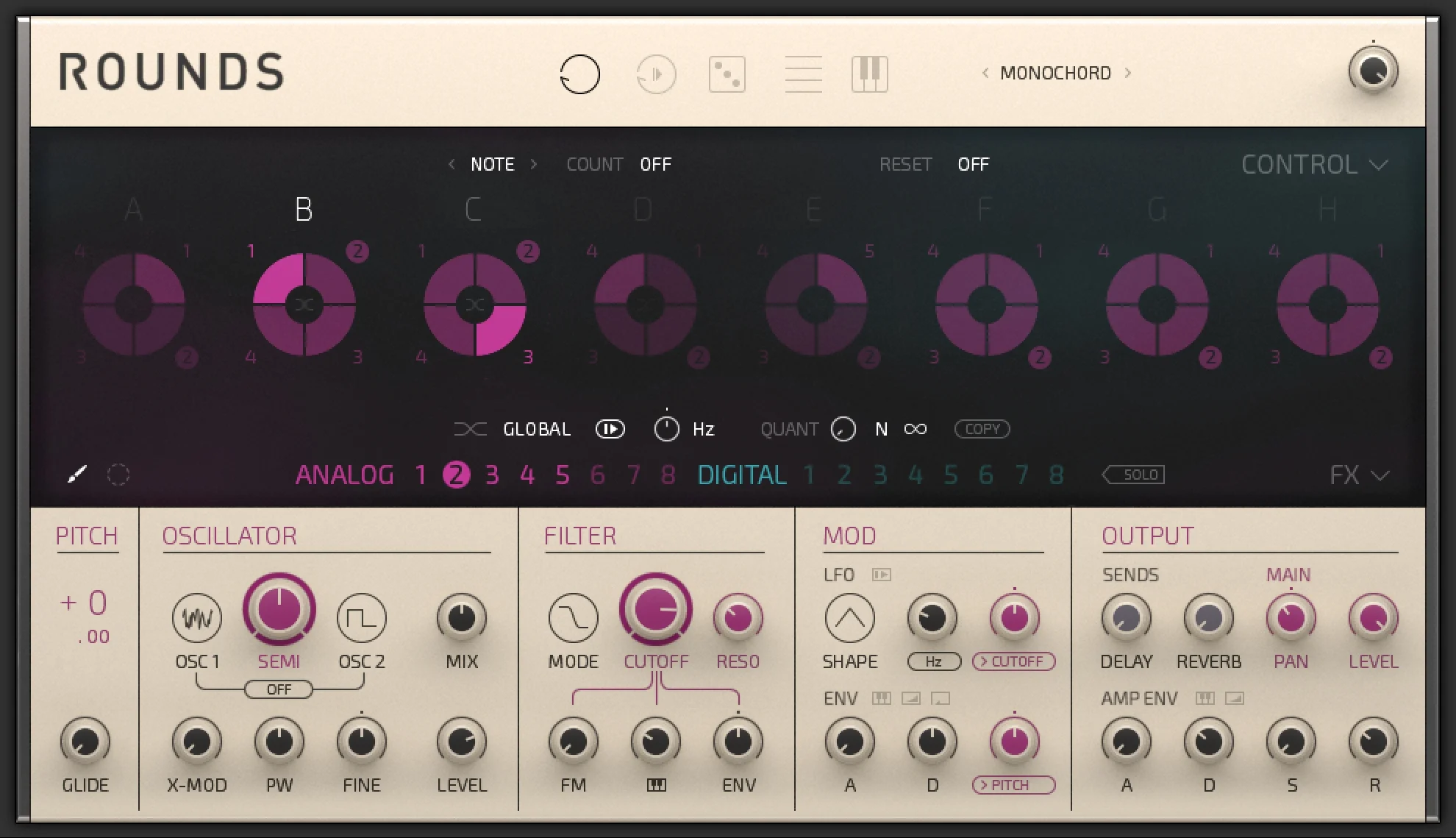Select the dotted circle selection tool
This screenshot has height=838, width=1456.
118,475
